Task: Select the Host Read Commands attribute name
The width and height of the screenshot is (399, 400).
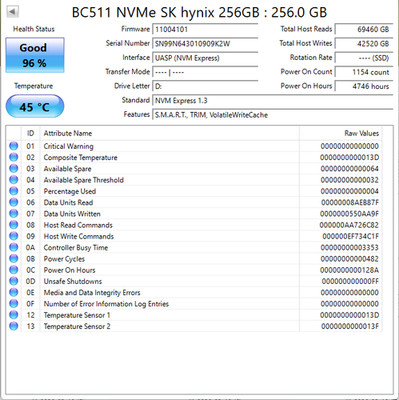Action: 78,225
